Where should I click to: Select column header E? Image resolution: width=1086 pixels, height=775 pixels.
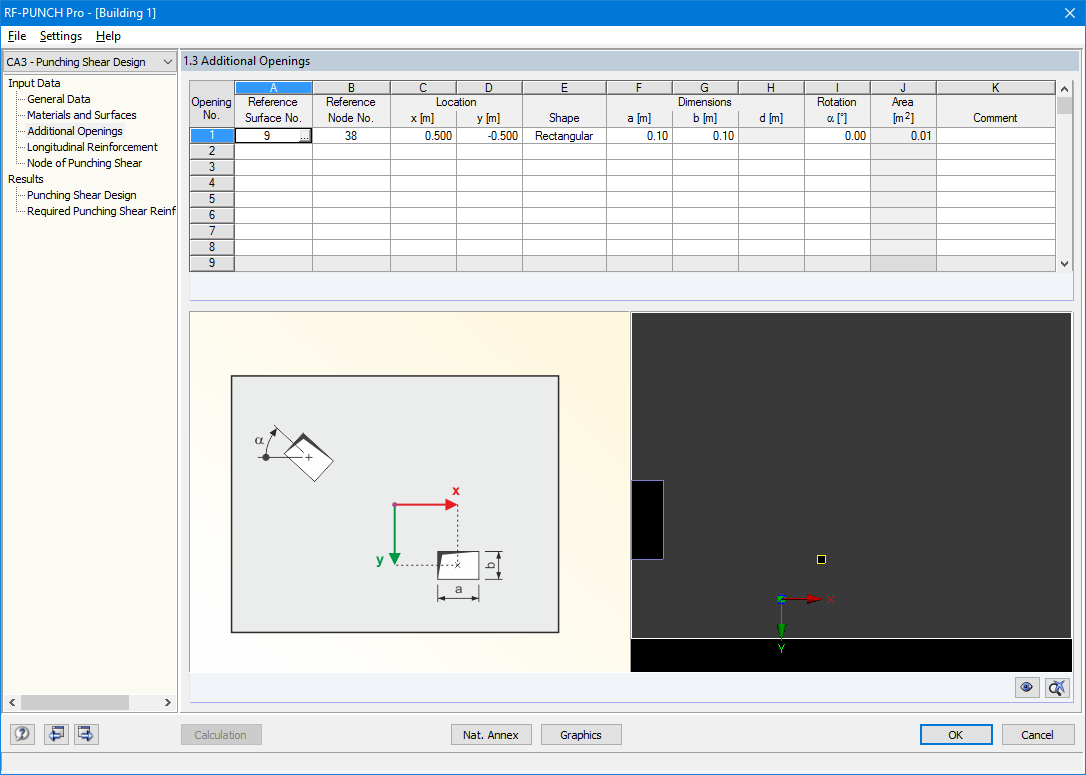click(x=564, y=88)
